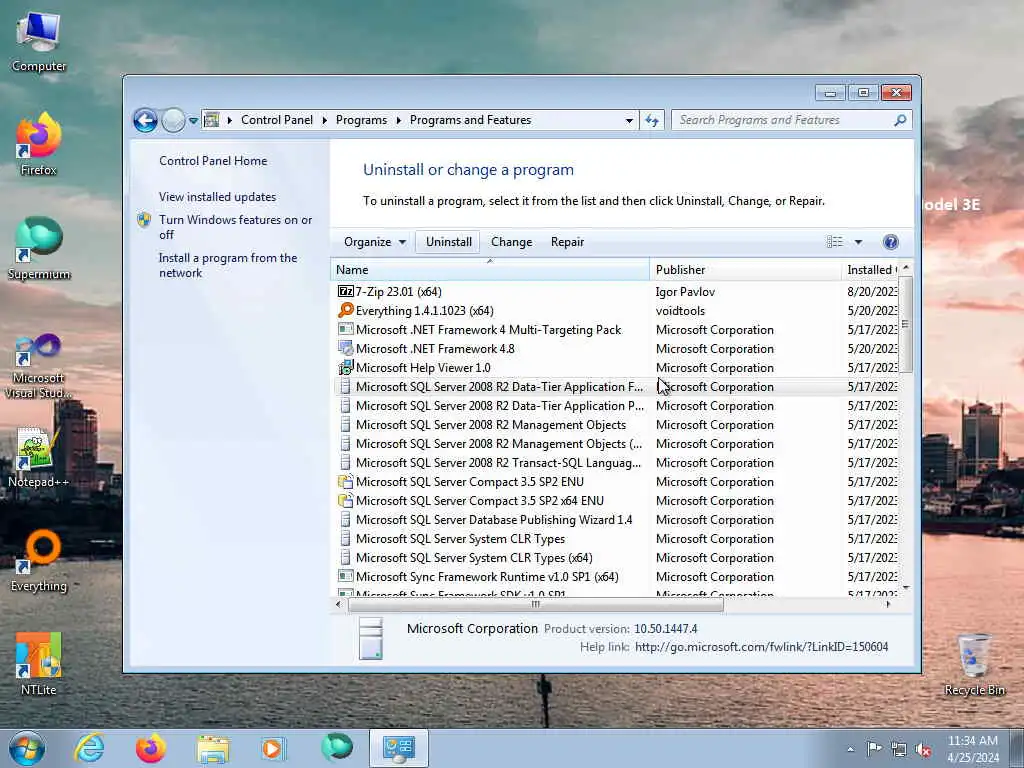1024x768 pixels.
Task: Select Microsoft SQL Server Compact 3.5 SP2 ENU
Action: pyautogui.click(x=616, y=482)
